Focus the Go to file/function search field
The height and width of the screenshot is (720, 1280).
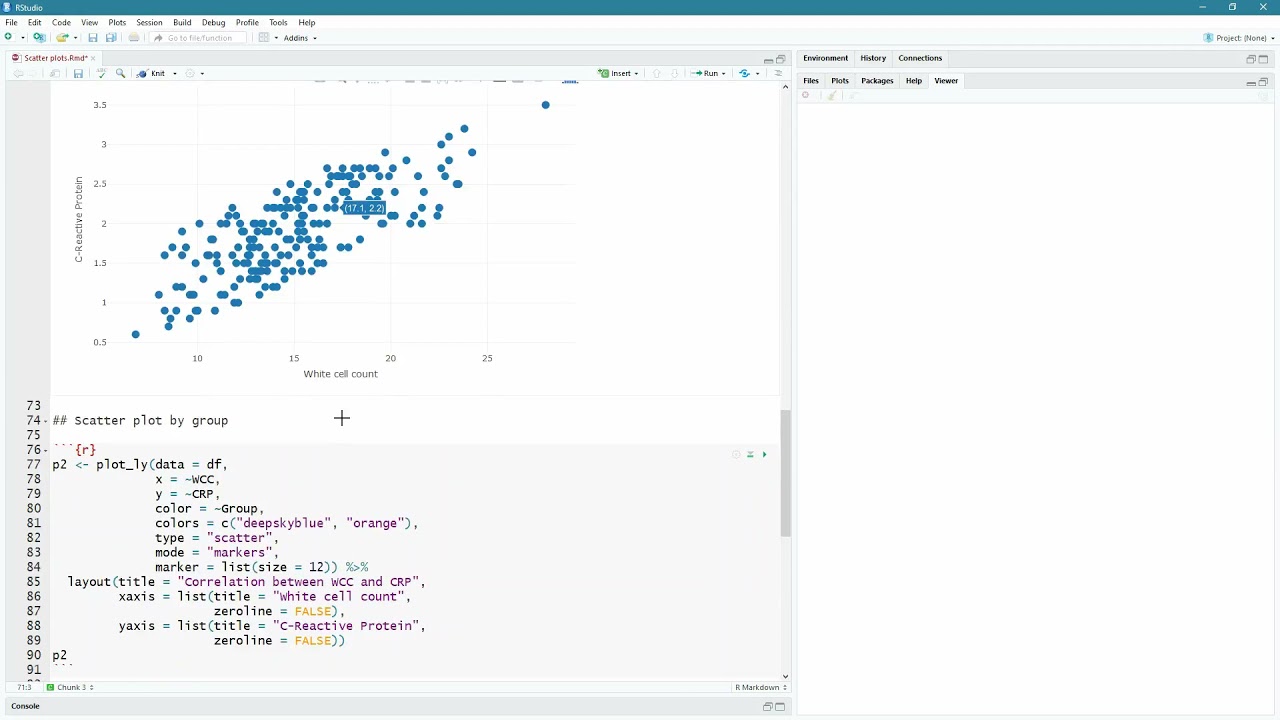click(x=200, y=38)
